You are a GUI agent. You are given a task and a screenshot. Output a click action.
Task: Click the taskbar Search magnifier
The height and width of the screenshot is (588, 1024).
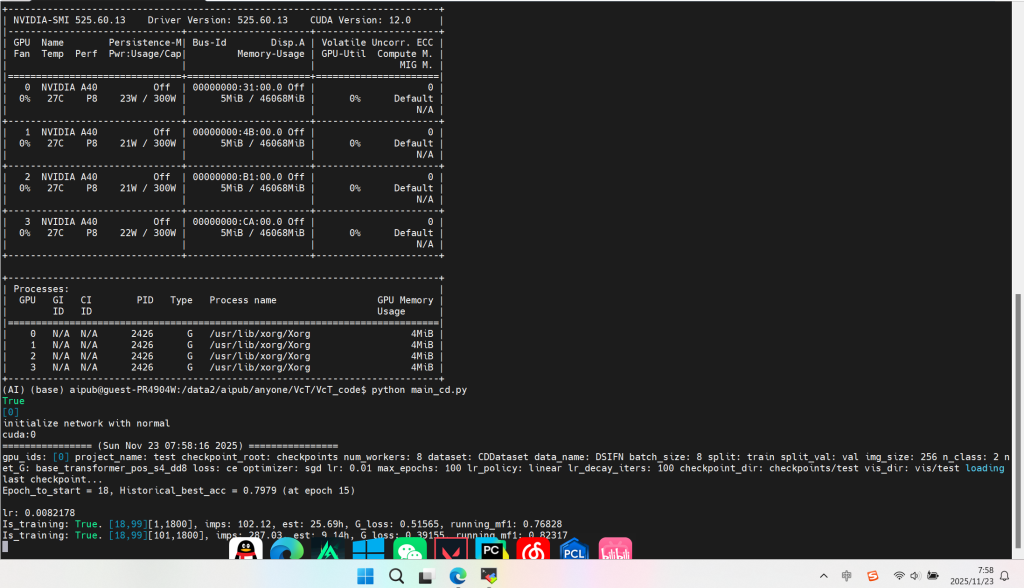click(x=396, y=576)
